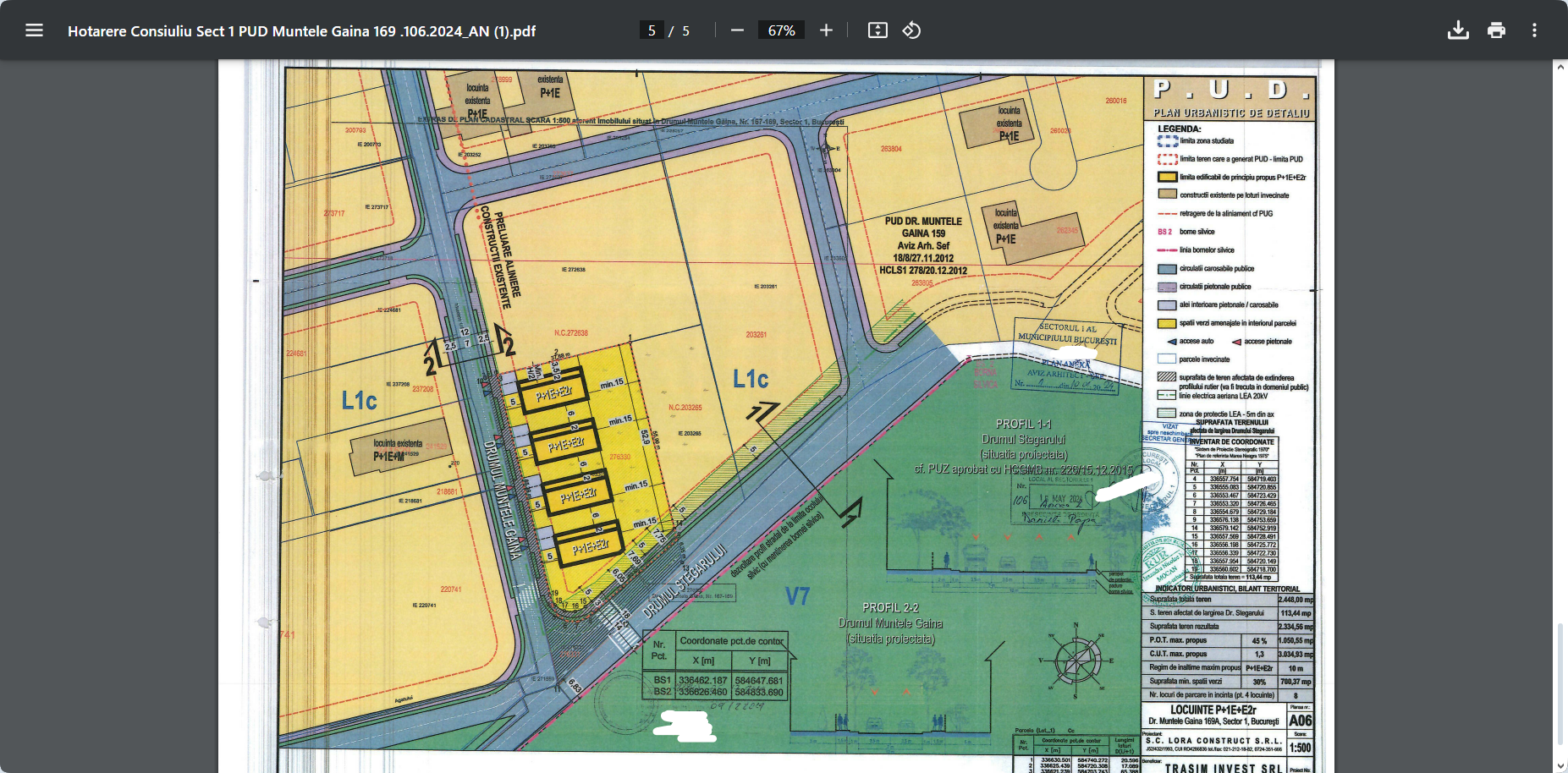Click the 67% zoom level field

pos(781,30)
